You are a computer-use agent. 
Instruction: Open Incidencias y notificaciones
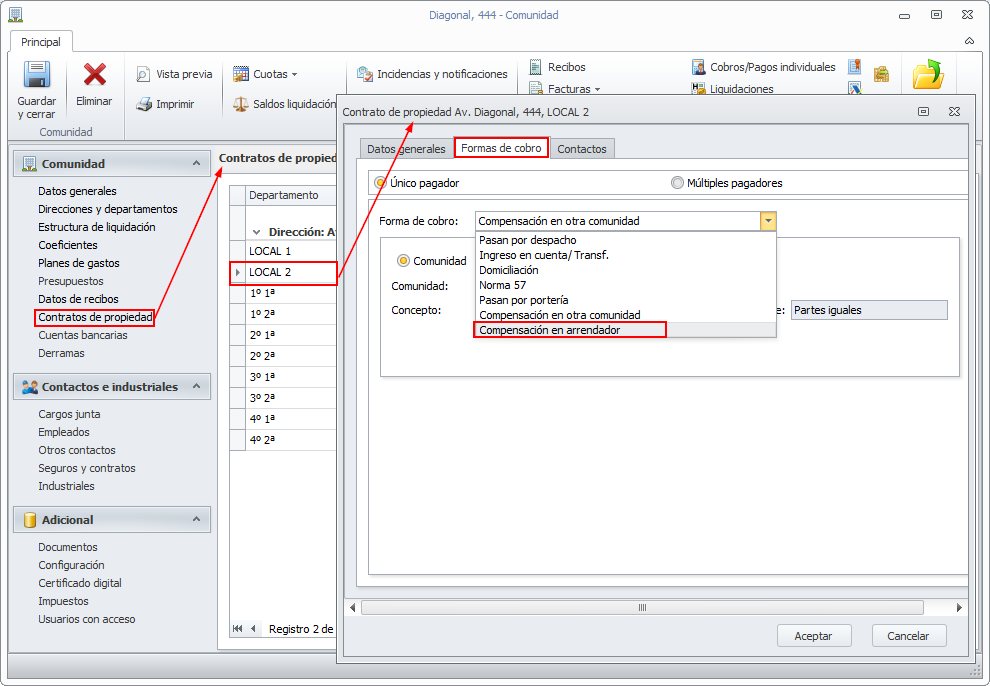432,74
